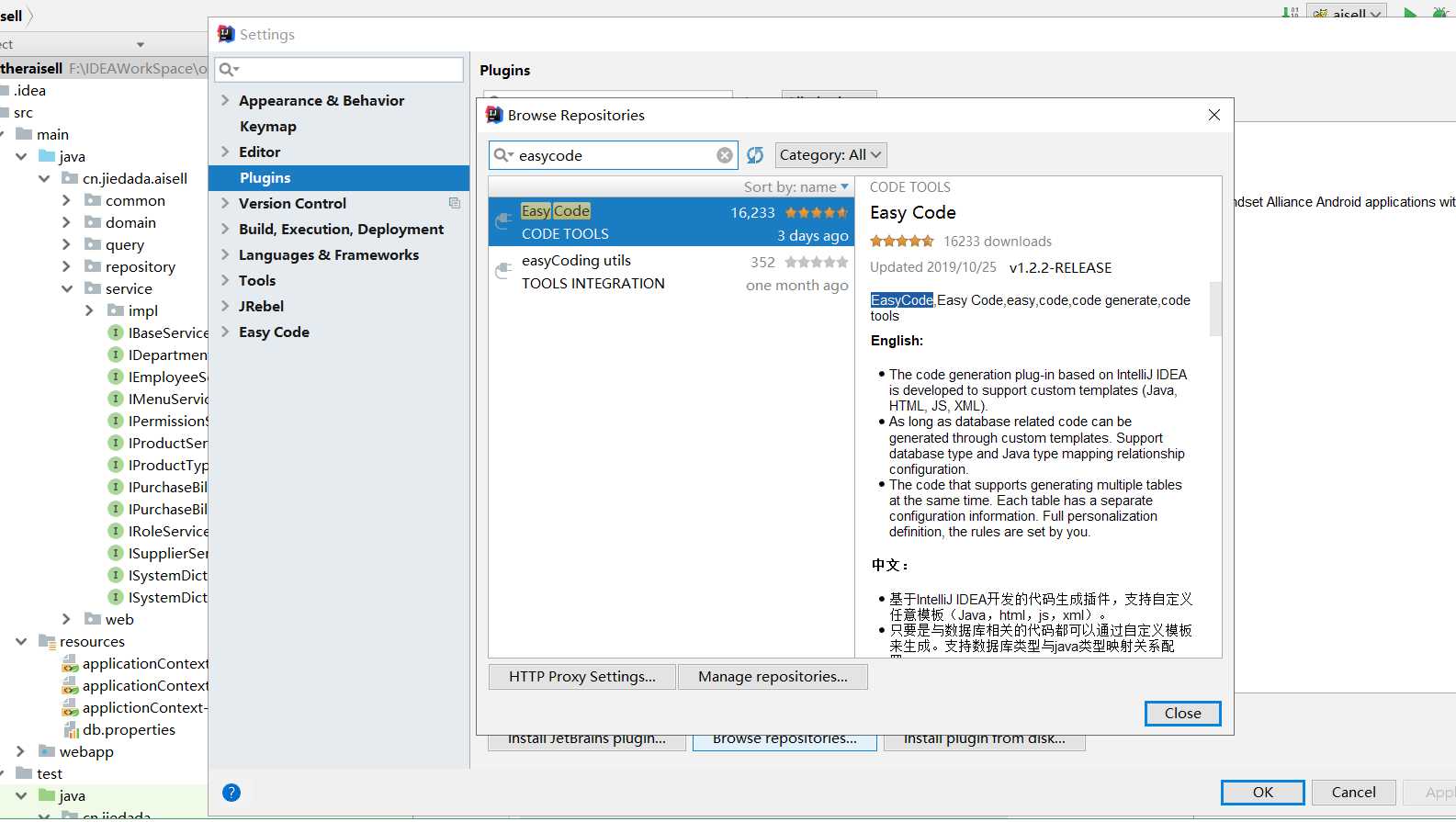Select the ISupplierSer interface icon
Image resolution: width=1456 pixels, height=822 pixels.
tap(116, 553)
